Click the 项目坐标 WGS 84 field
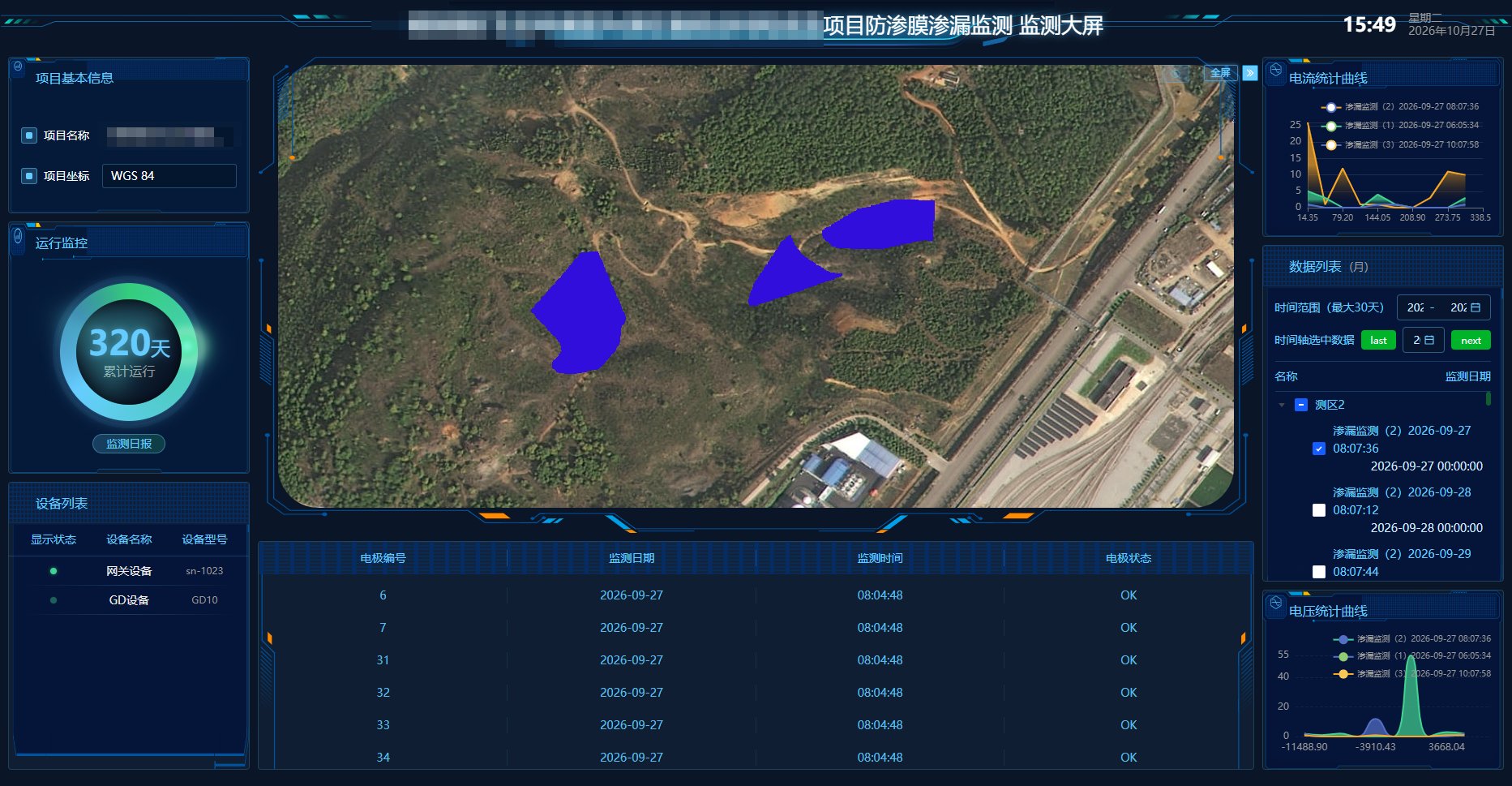The height and width of the screenshot is (786, 1512). (x=169, y=176)
